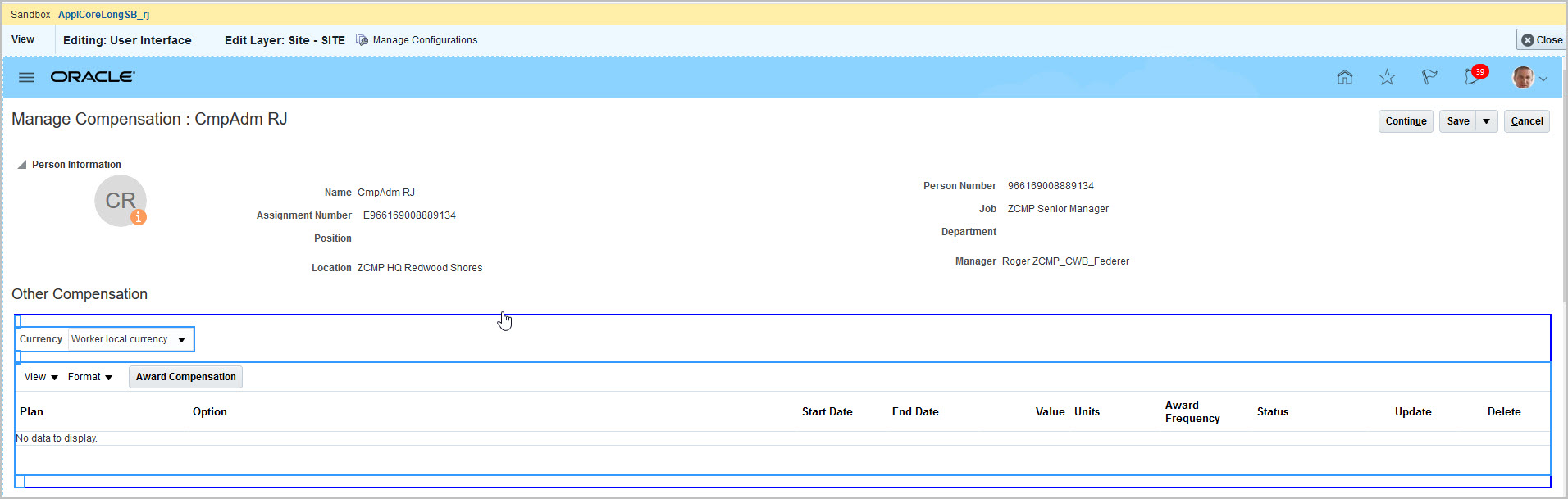Screen dimensions: 1568x499
Task: Click the Manage Configurations icon
Action: click(x=362, y=39)
